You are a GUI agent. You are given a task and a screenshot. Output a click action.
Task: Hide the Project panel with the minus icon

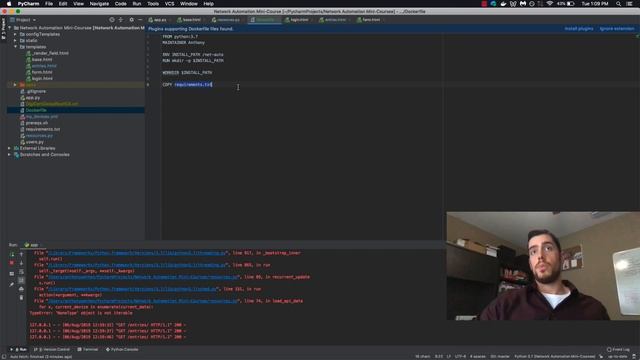[x=140, y=20]
